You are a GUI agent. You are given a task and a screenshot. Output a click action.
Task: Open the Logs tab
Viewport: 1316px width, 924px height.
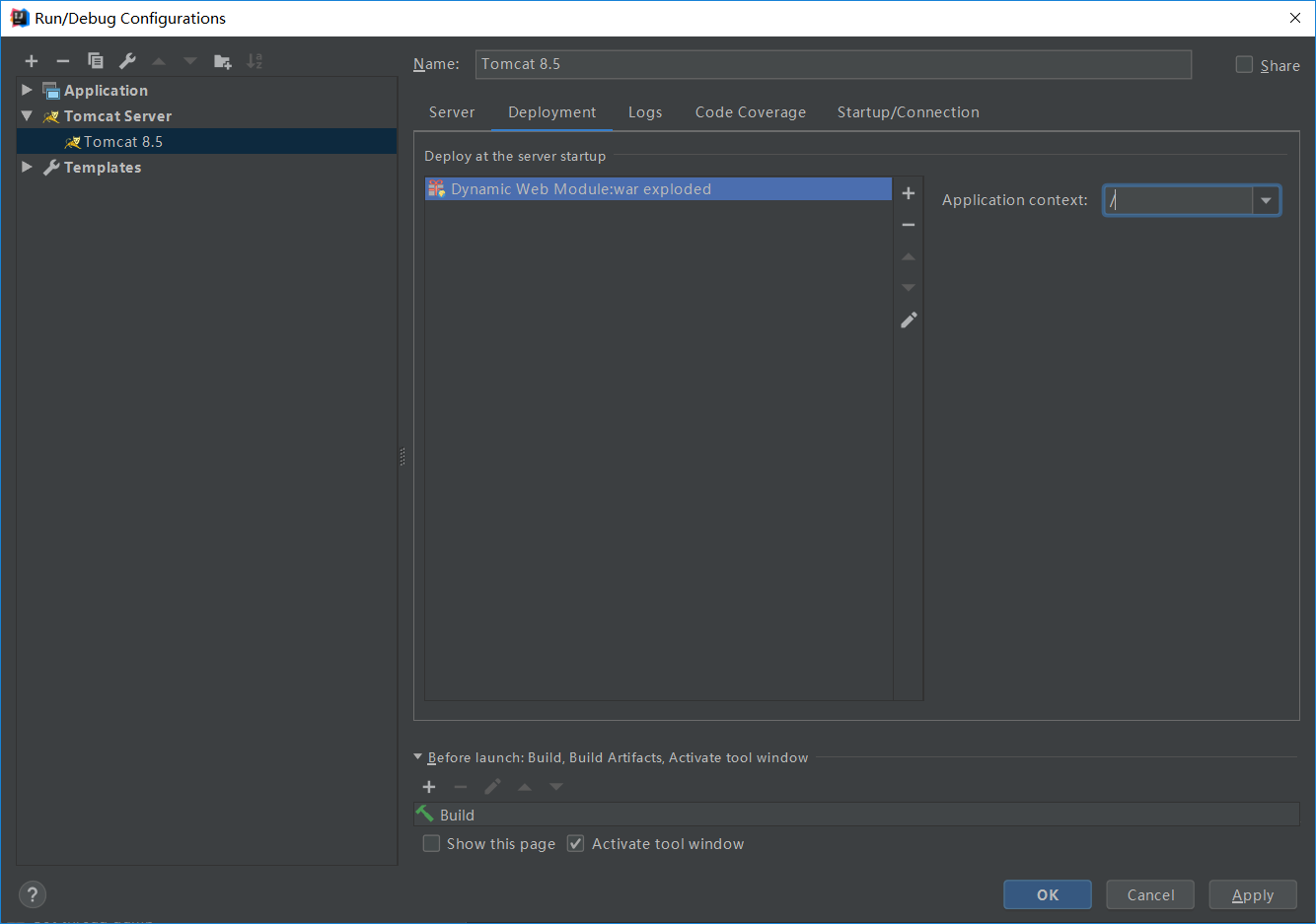coord(645,112)
